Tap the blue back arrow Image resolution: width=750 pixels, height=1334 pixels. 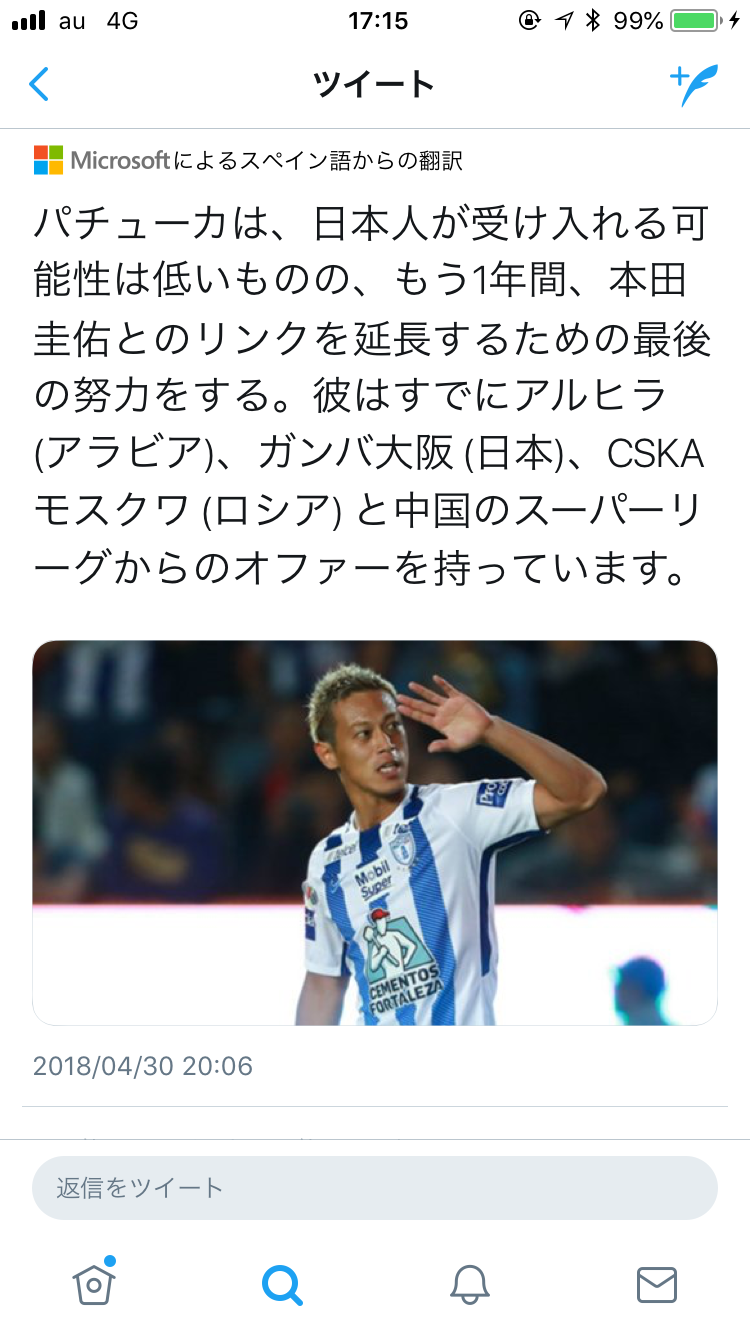pos(39,84)
